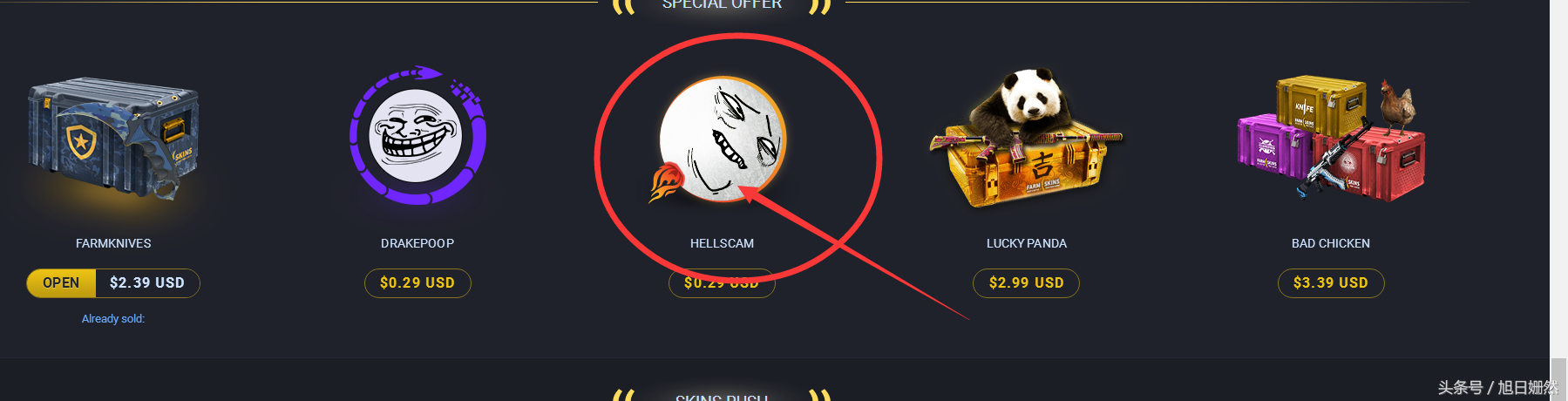The width and height of the screenshot is (1568, 401).
Task: Open the FARMKNIVES case image
Action: click(113, 140)
